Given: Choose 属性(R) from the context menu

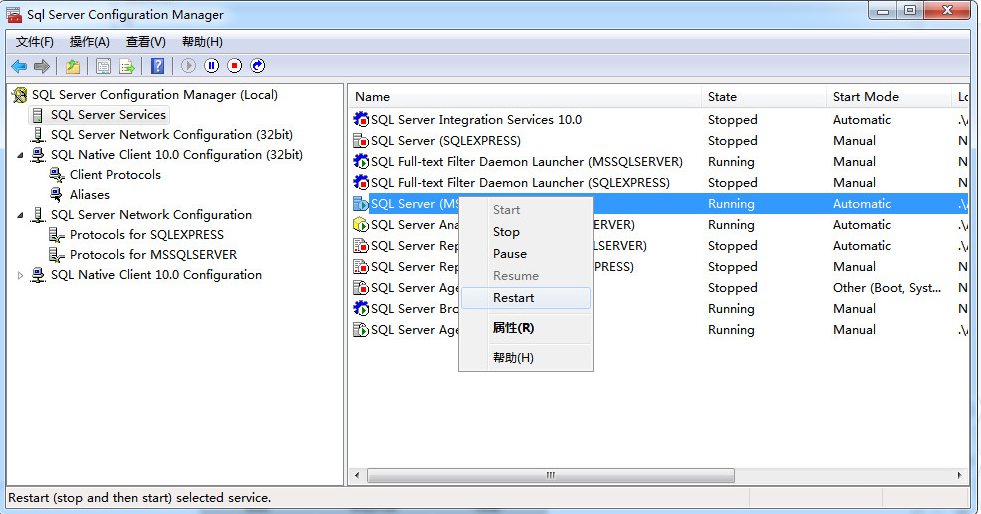Looking at the screenshot, I should click(x=526, y=328).
